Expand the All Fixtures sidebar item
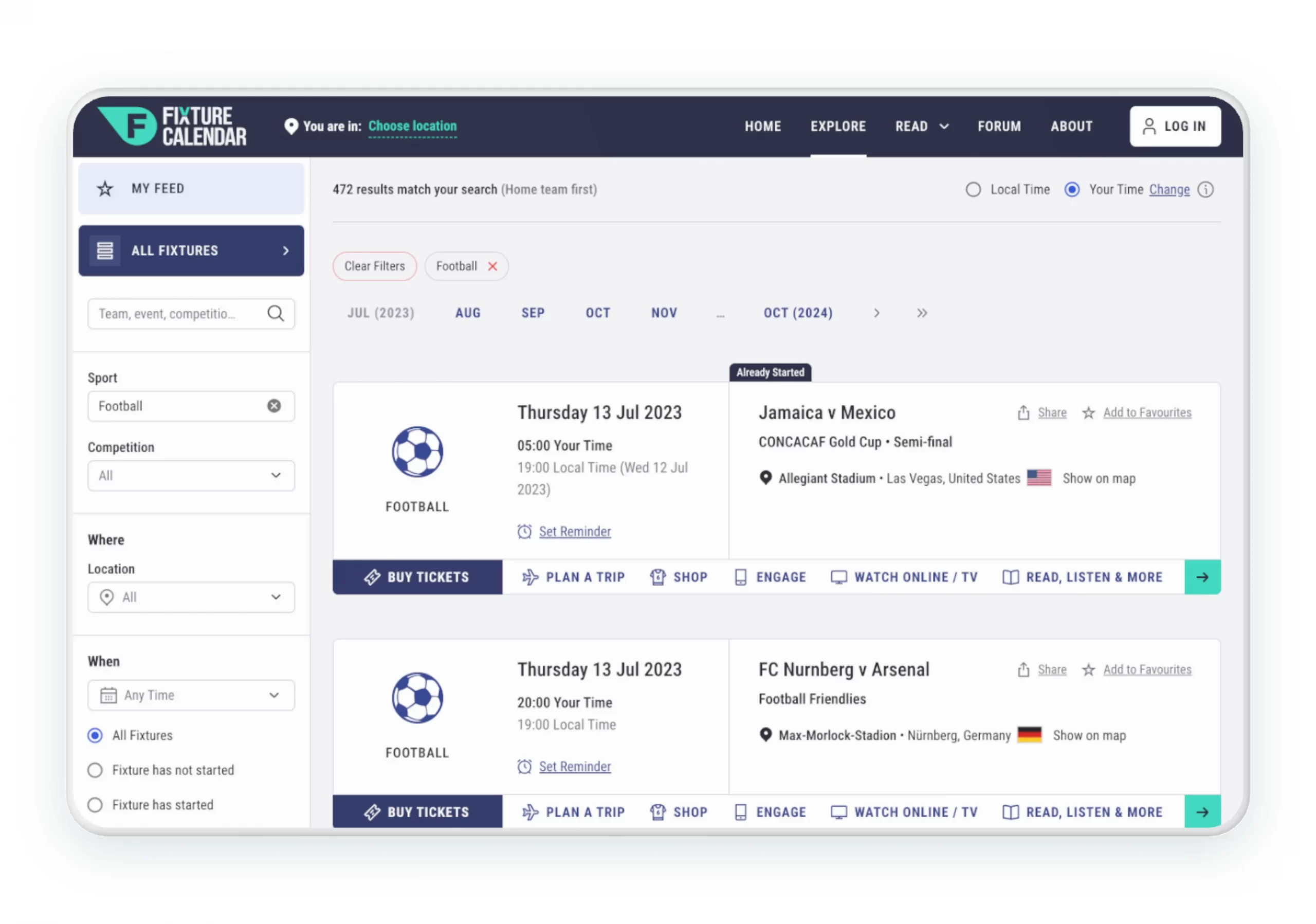This screenshot has width=1316, height=924. click(x=191, y=250)
